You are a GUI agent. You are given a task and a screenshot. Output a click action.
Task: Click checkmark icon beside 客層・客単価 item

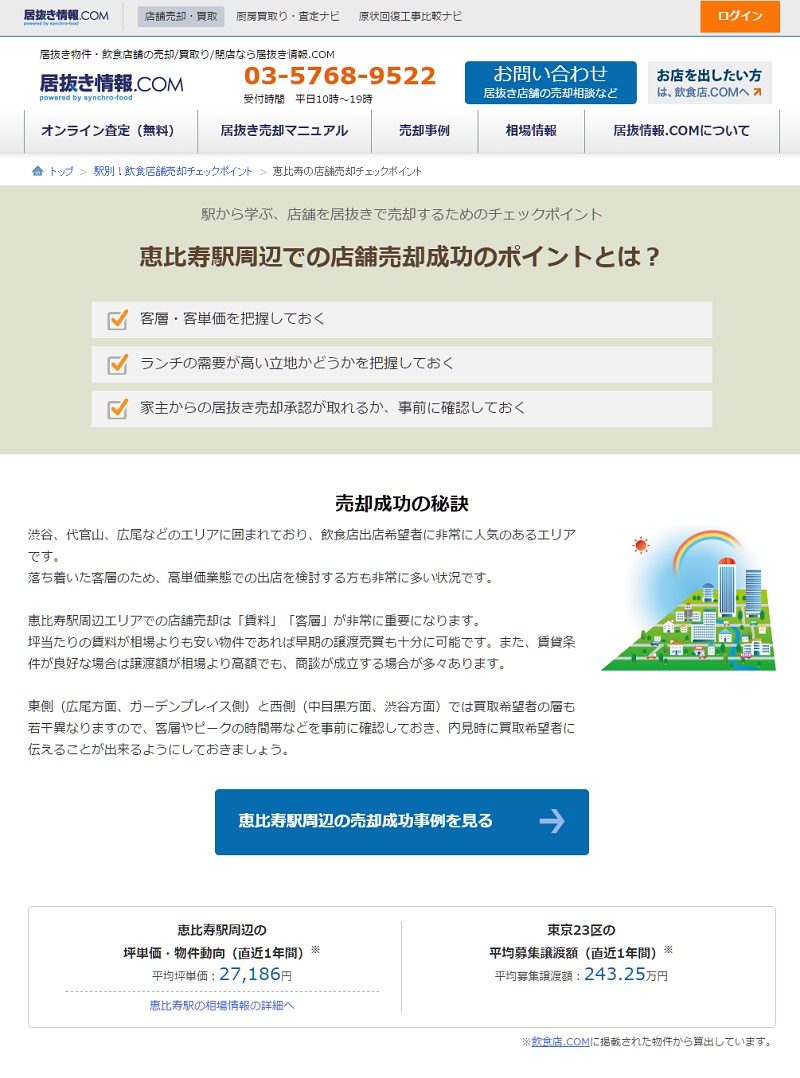point(118,319)
